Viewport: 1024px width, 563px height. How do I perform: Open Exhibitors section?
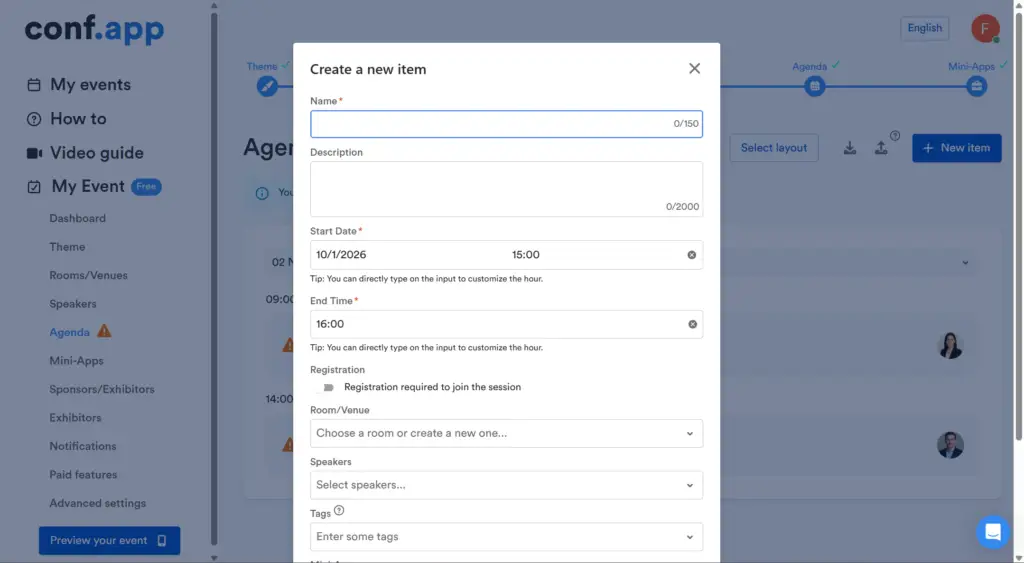point(75,417)
